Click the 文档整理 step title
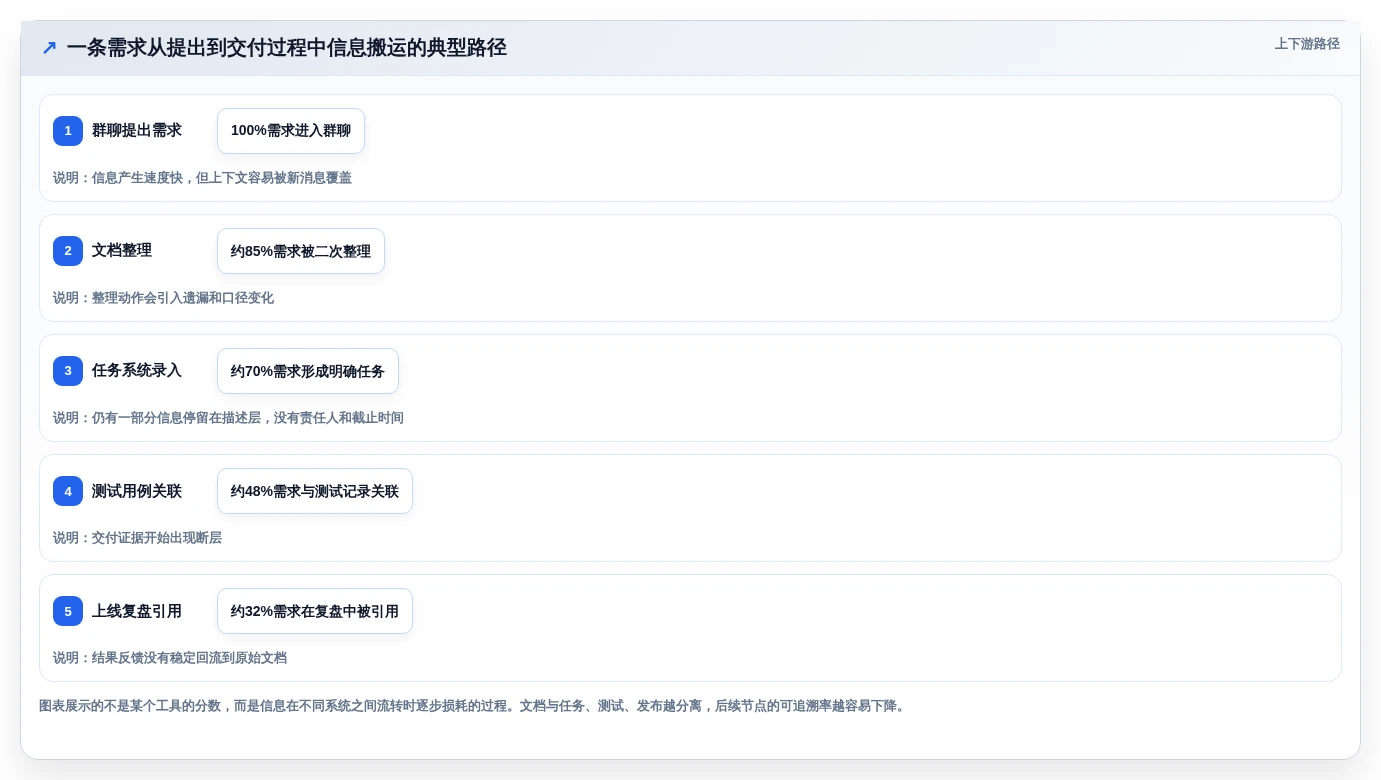 [x=122, y=251]
